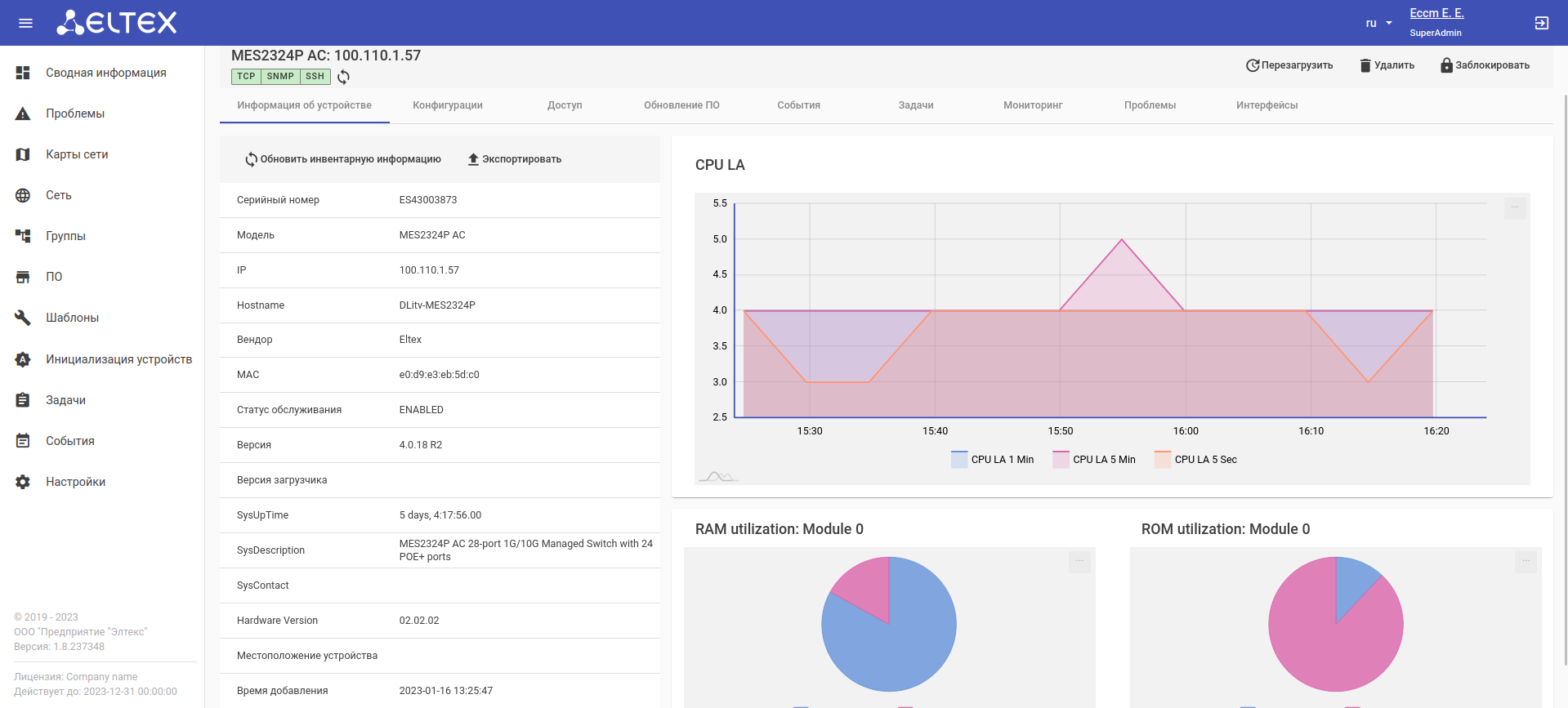
Task: Toggle CPU LA 5 Min legend series
Action: 1094,460
